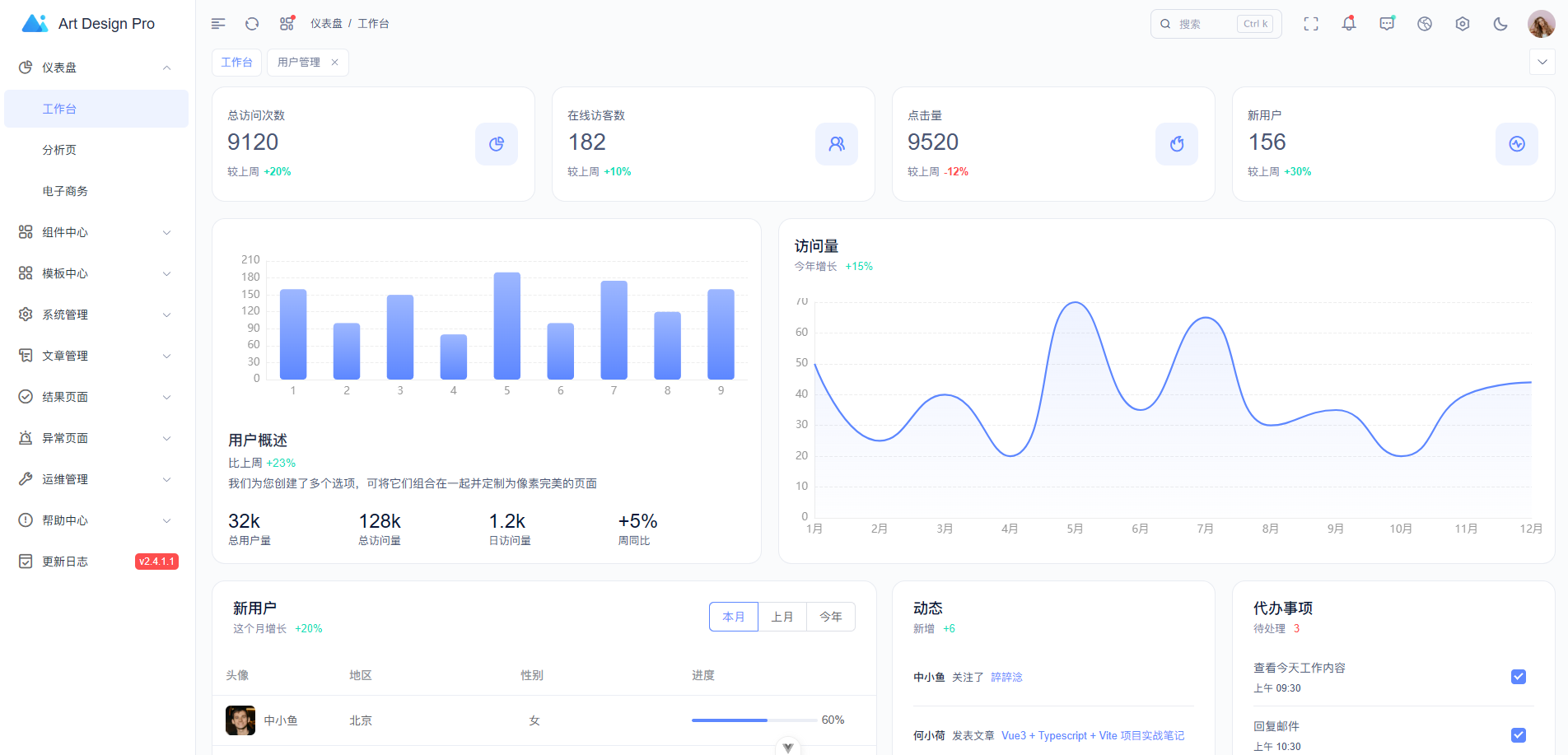Select the 今年 period option
The width and height of the screenshot is (1568, 755).
pyautogui.click(x=831, y=617)
